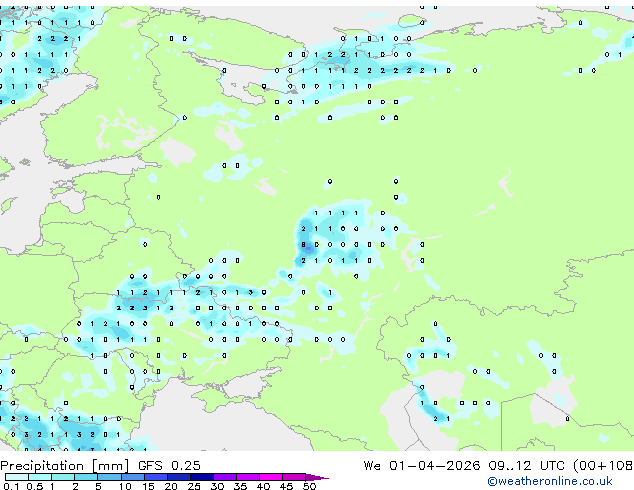Screen dimensions: 634x490
Task: Select the 5–10 mm legend swatch
Action: tap(109, 477)
